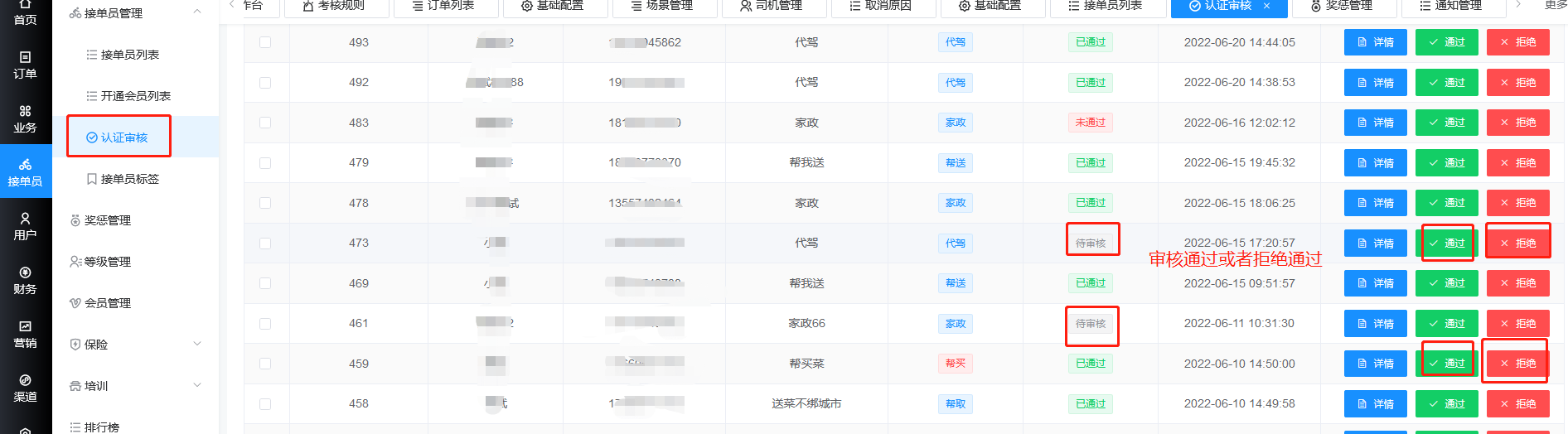Expand the 培训 submenu
Viewport: 1568px width, 434px height.
tap(197, 385)
